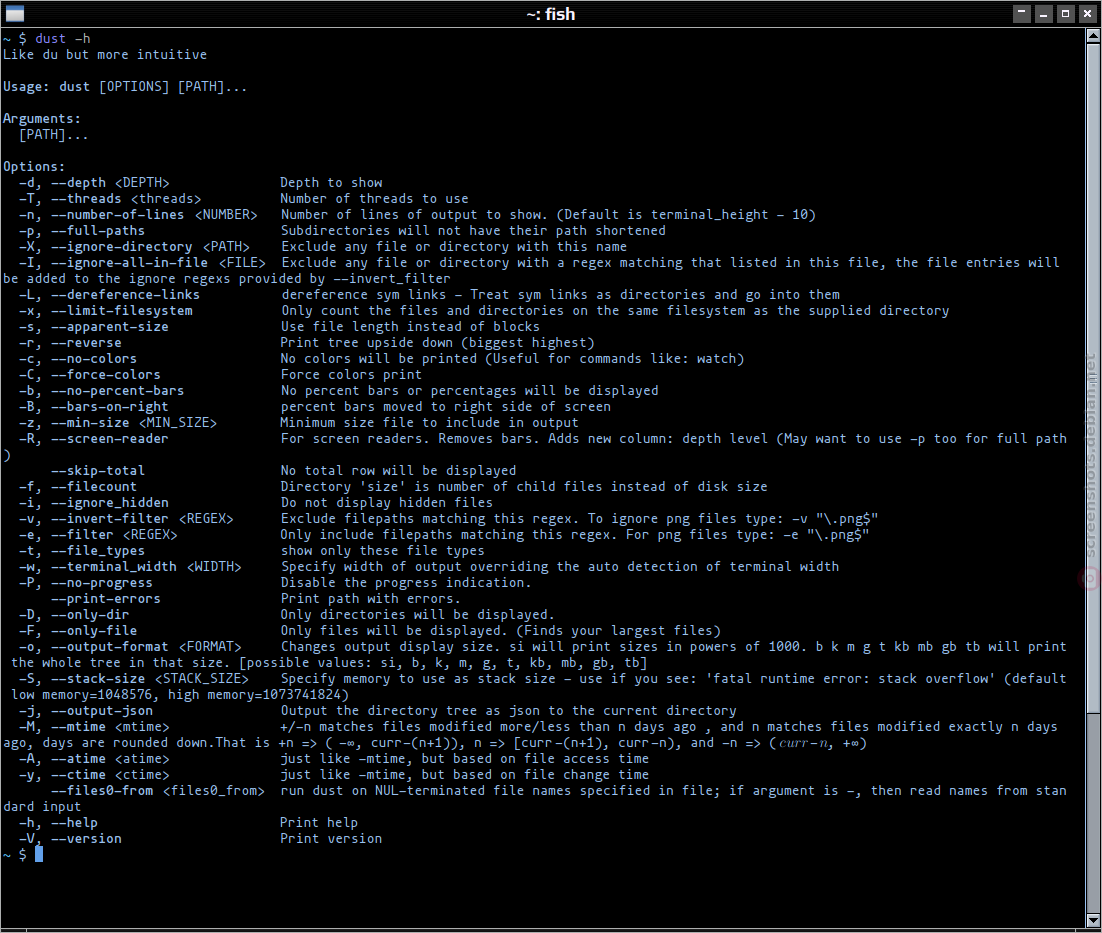Click the scrollbar down arrow
The image size is (1102, 933).
point(1093,920)
